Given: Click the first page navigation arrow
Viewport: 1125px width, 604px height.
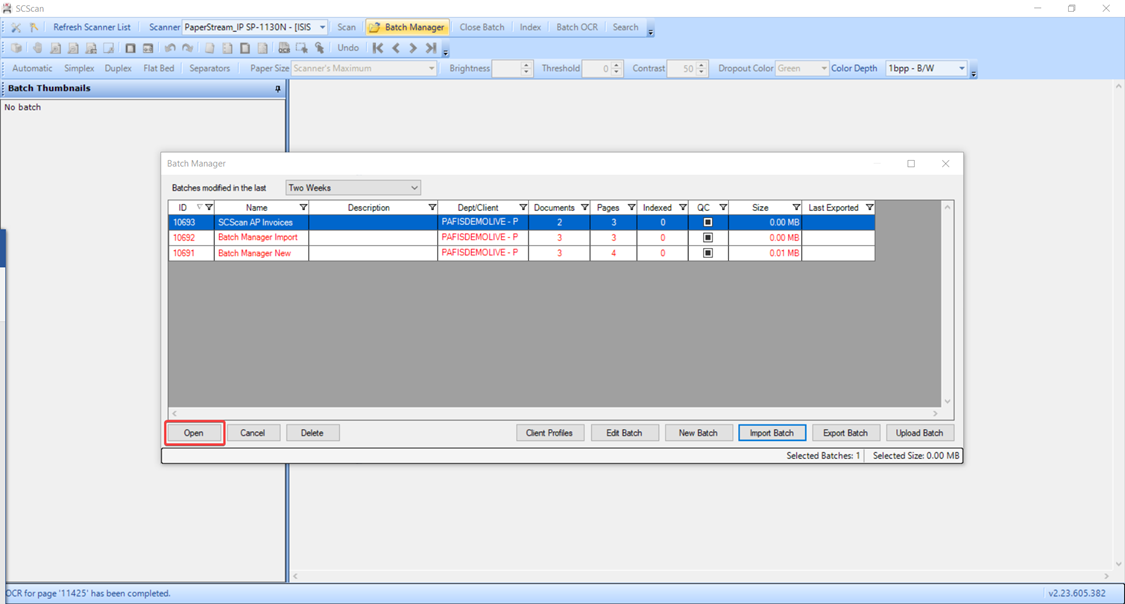Looking at the screenshot, I should tap(378, 48).
